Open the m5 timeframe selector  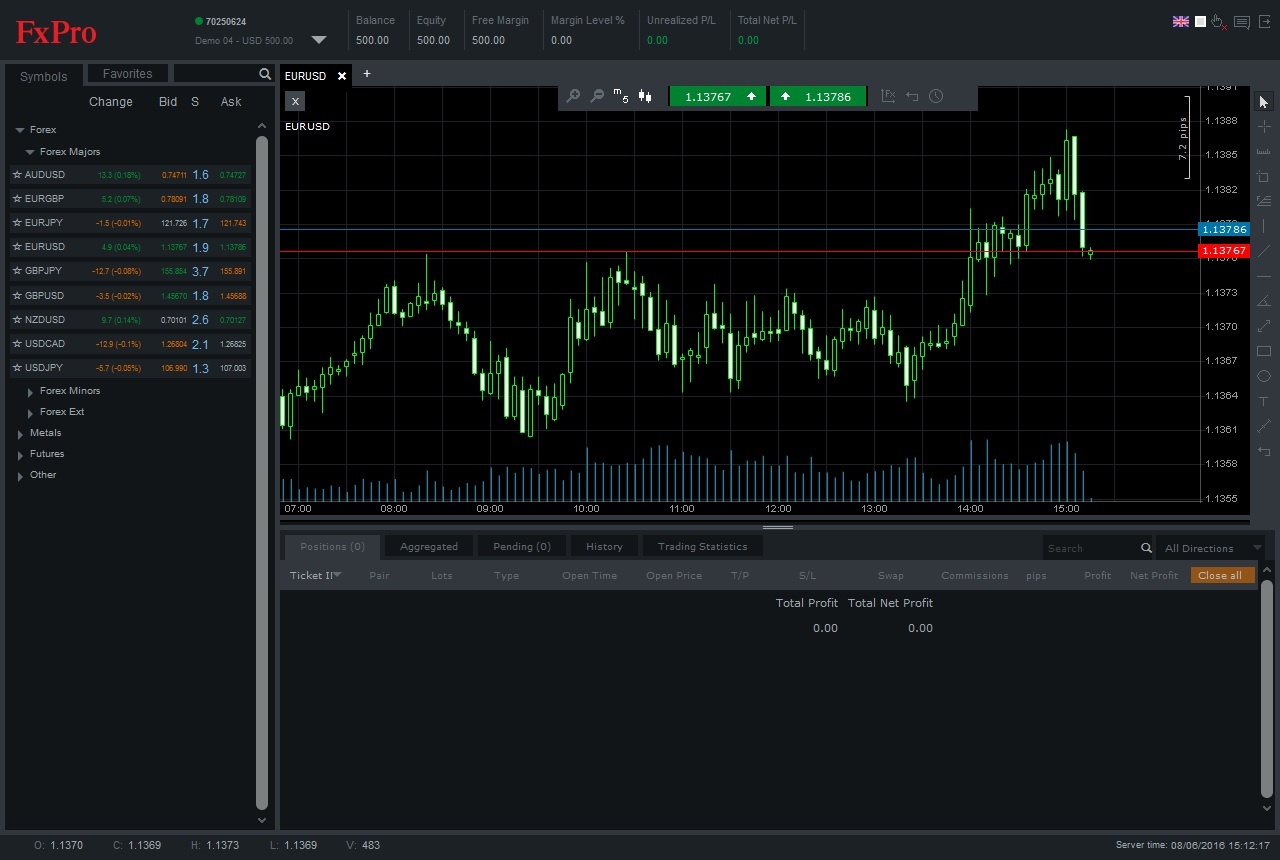621,96
